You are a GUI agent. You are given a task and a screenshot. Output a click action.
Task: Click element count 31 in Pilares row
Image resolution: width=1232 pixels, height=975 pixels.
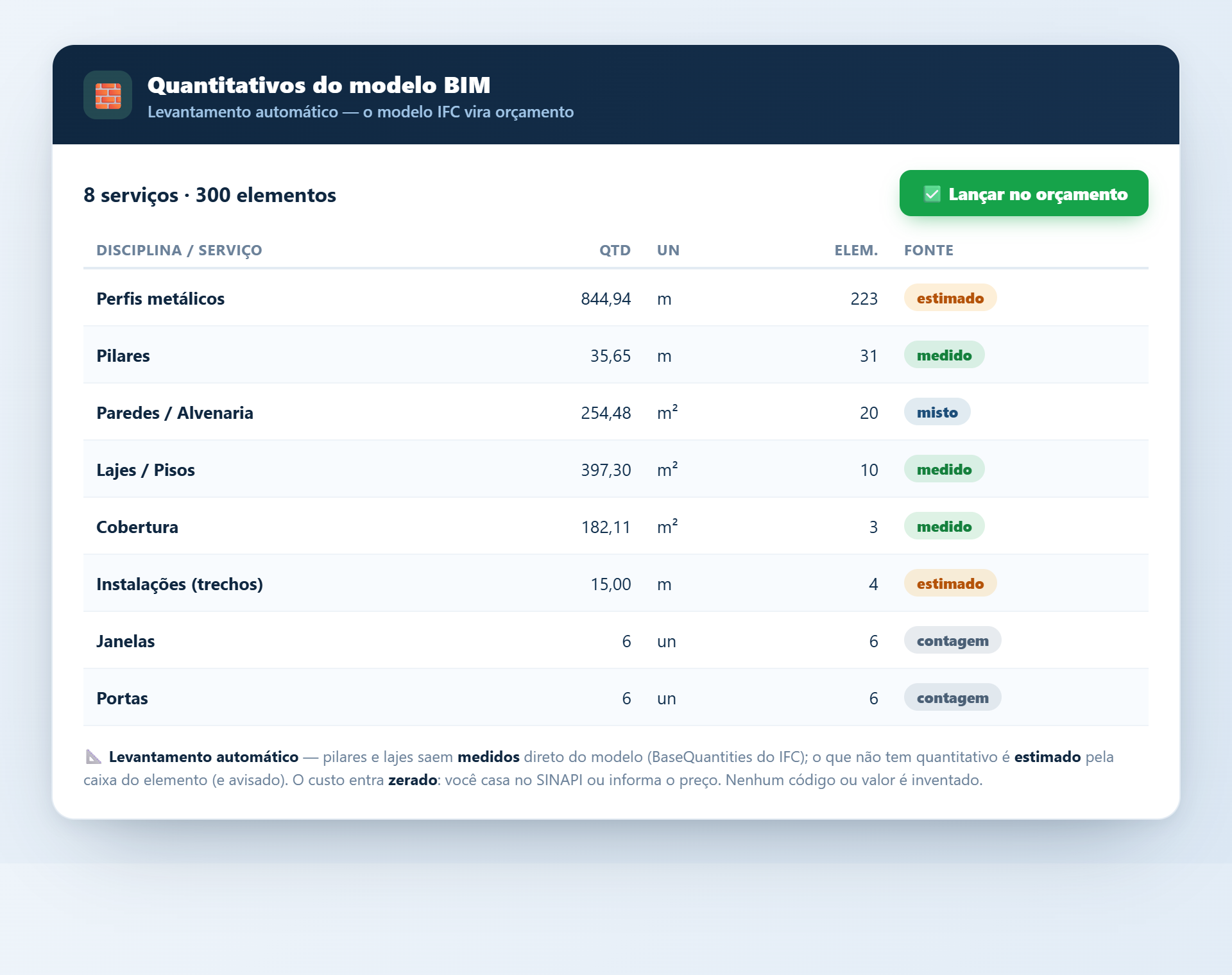coord(869,356)
